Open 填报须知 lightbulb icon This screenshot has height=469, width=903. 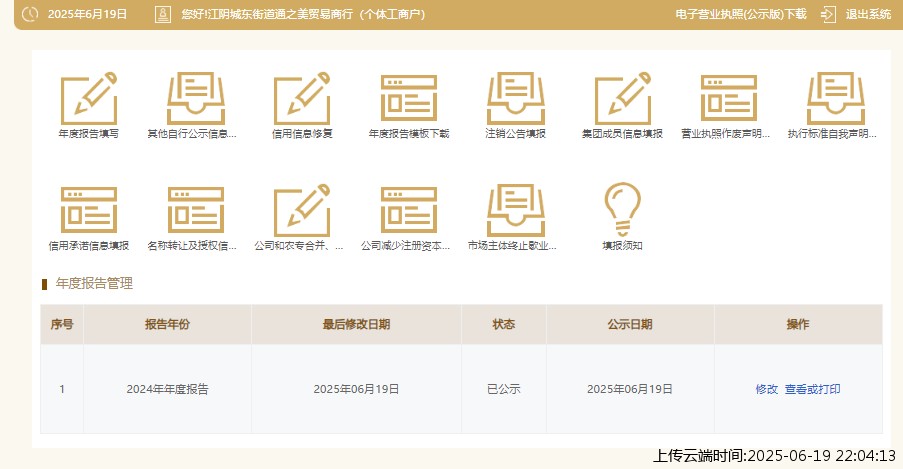pyautogui.click(x=623, y=210)
